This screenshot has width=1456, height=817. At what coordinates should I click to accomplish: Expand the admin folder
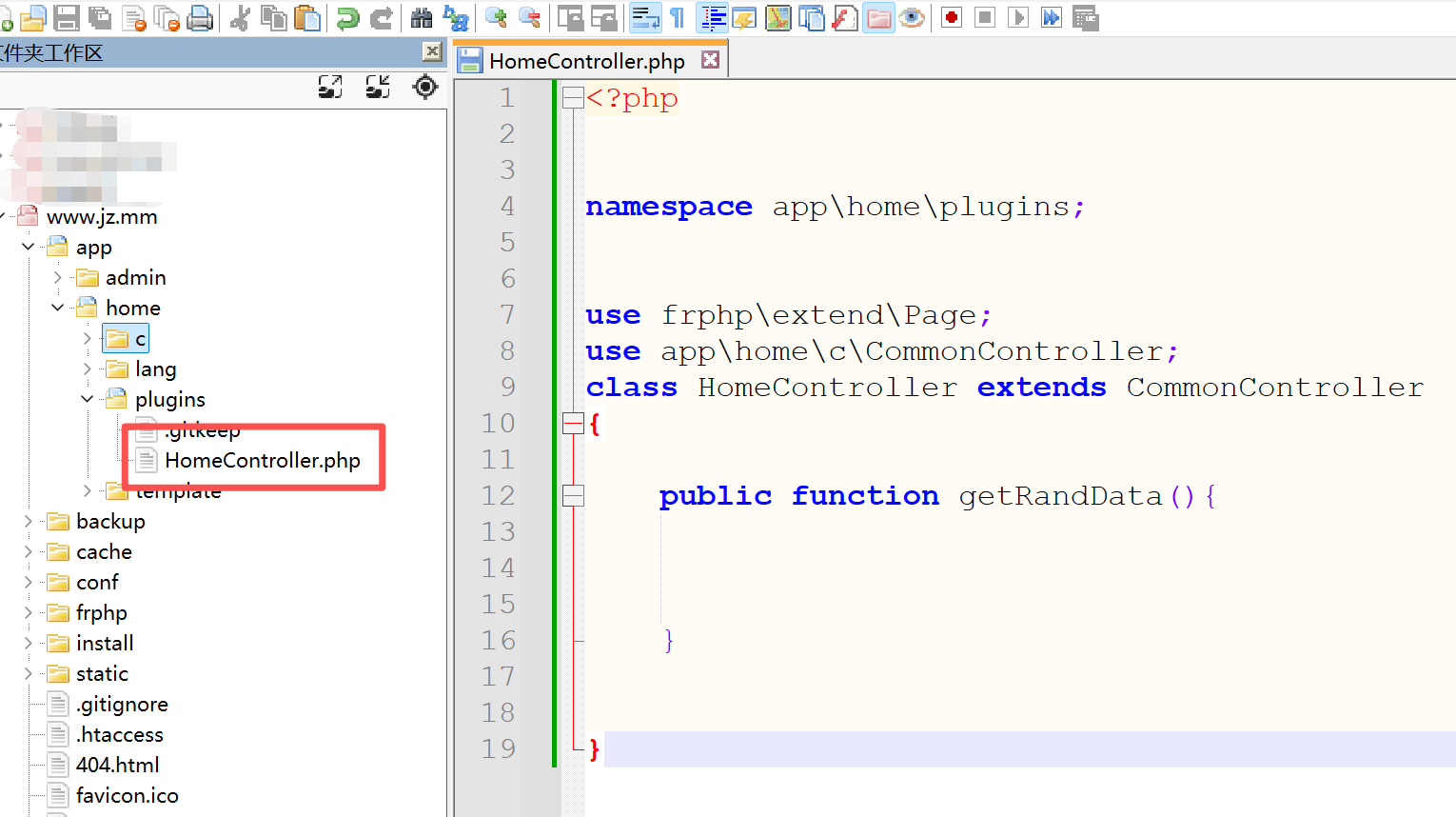(x=58, y=278)
